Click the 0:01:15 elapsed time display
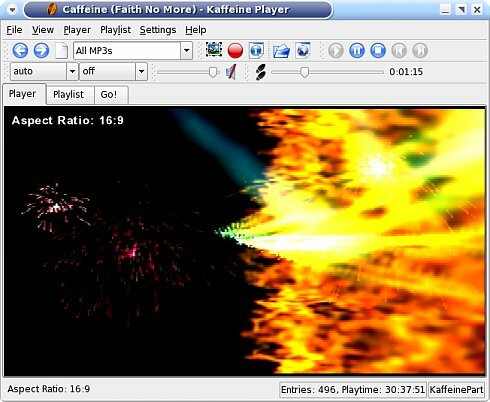Viewport: 490px width, 402px height. pos(406,72)
